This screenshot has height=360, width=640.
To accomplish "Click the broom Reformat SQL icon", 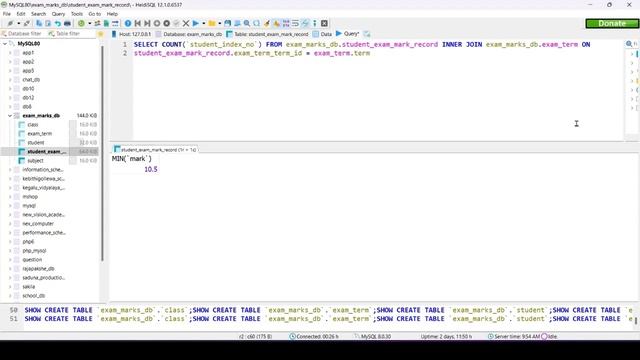I will pos(267,23).
